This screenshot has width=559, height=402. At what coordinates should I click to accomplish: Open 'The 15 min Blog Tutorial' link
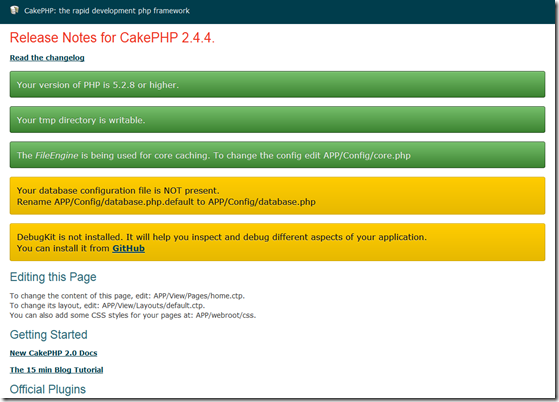56,370
